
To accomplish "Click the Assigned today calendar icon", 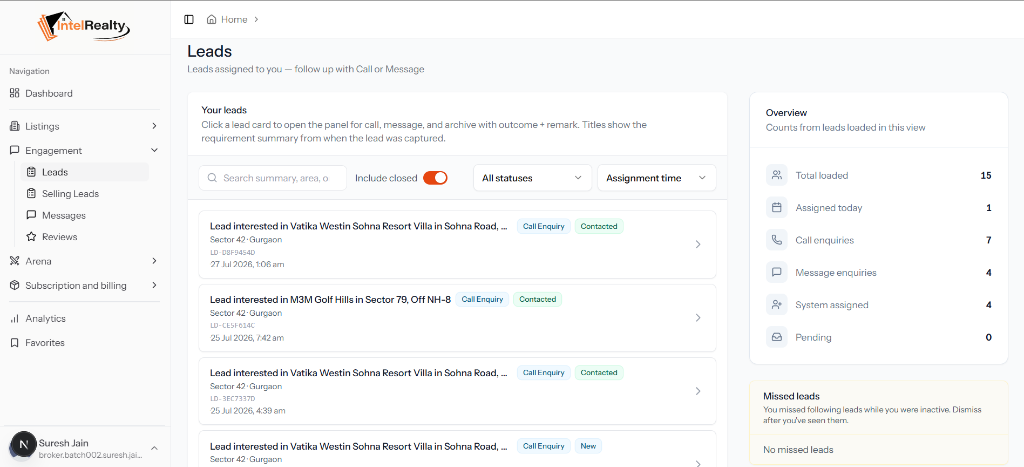I will pyautogui.click(x=776, y=208).
